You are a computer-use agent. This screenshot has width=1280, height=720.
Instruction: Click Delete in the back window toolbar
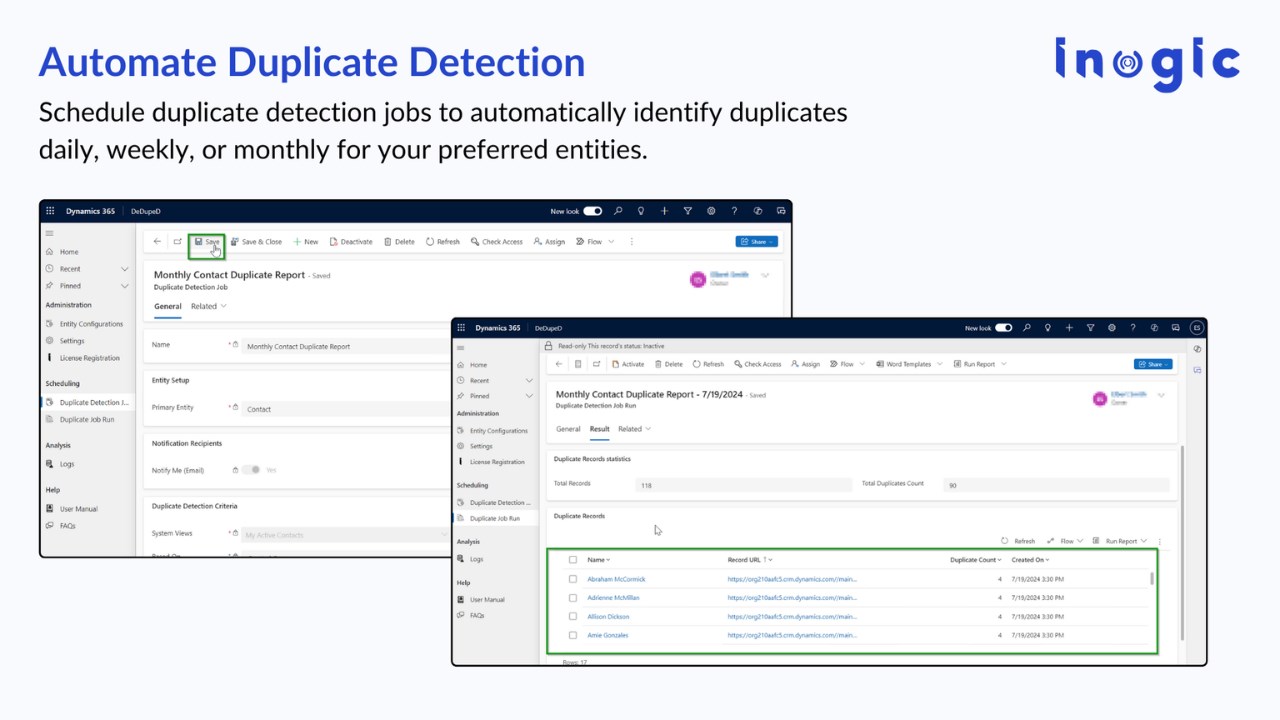coord(399,241)
